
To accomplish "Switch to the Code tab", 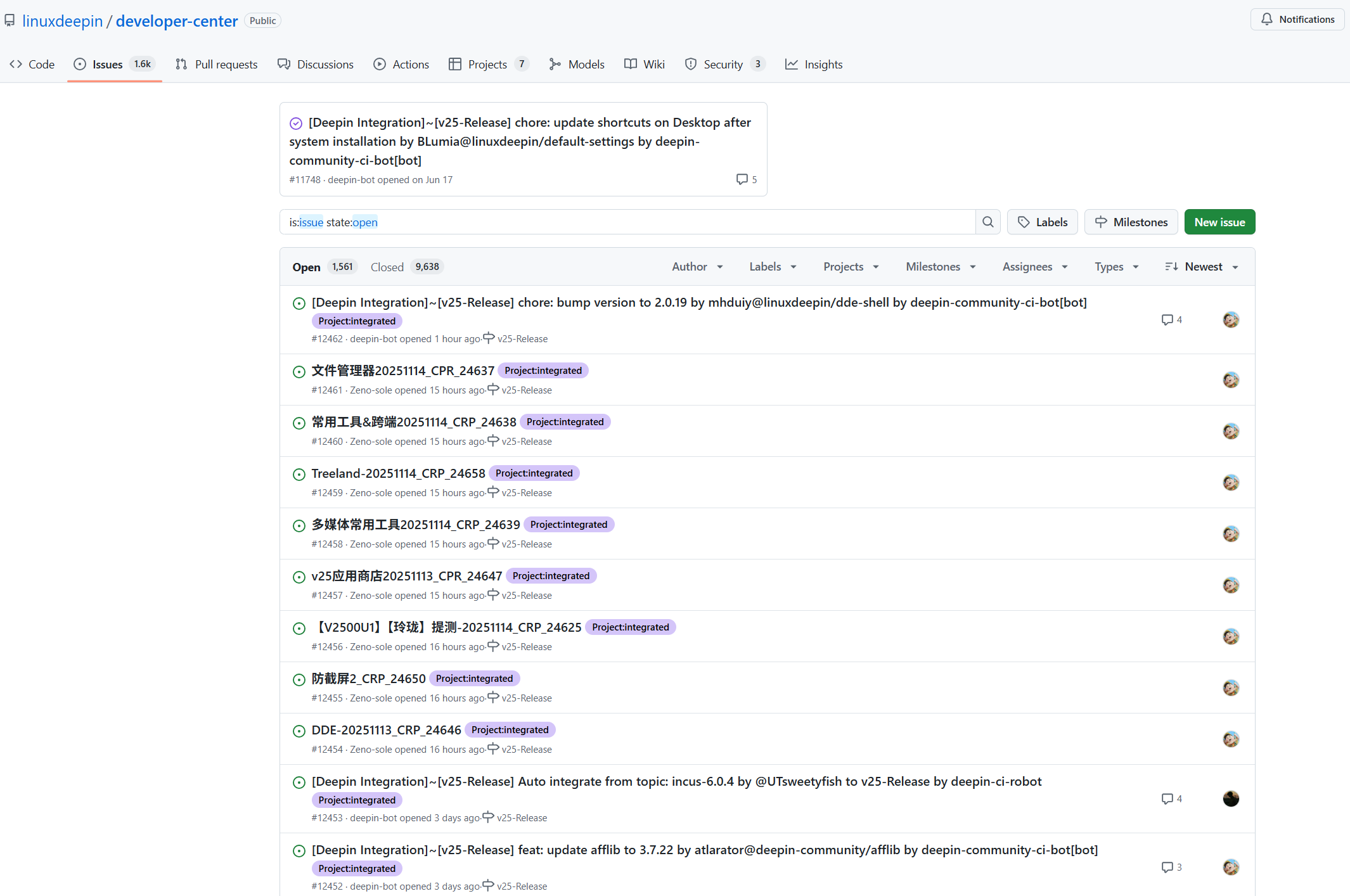I will [32, 64].
